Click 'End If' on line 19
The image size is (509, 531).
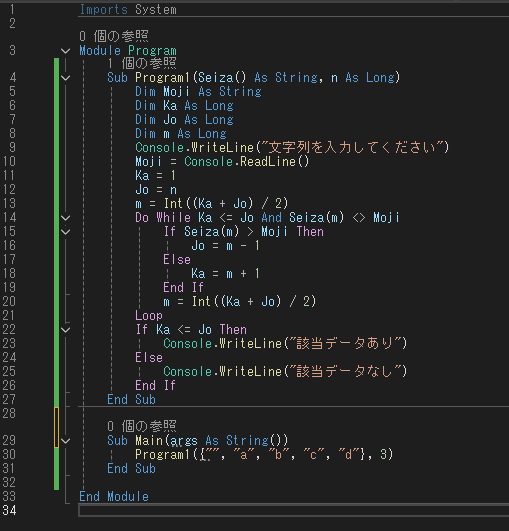coord(184,288)
